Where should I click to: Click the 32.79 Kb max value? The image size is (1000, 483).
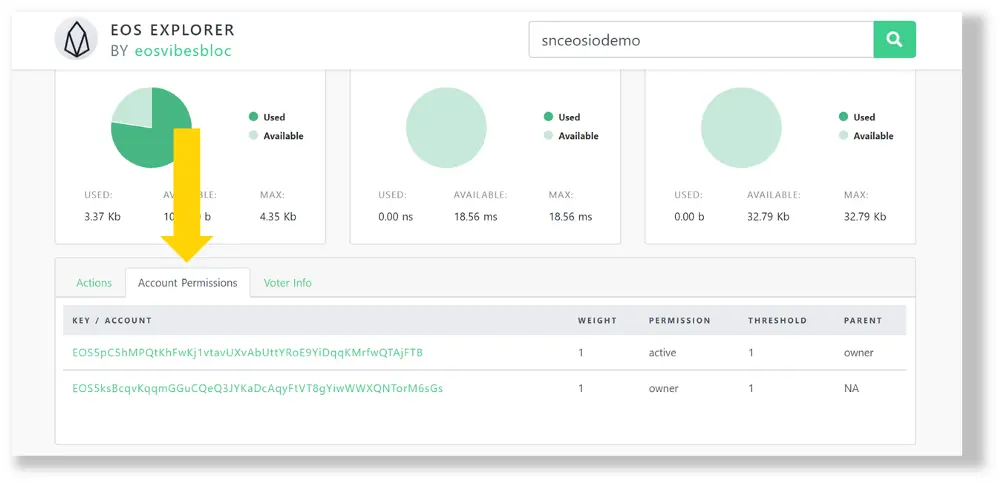tap(865, 216)
